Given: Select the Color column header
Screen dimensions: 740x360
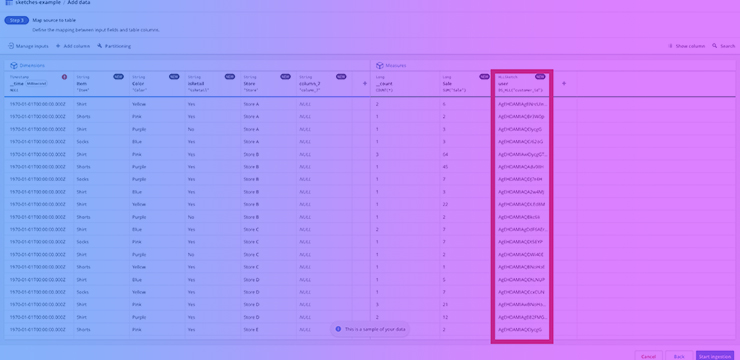Looking at the screenshot, I should (157, 84).
